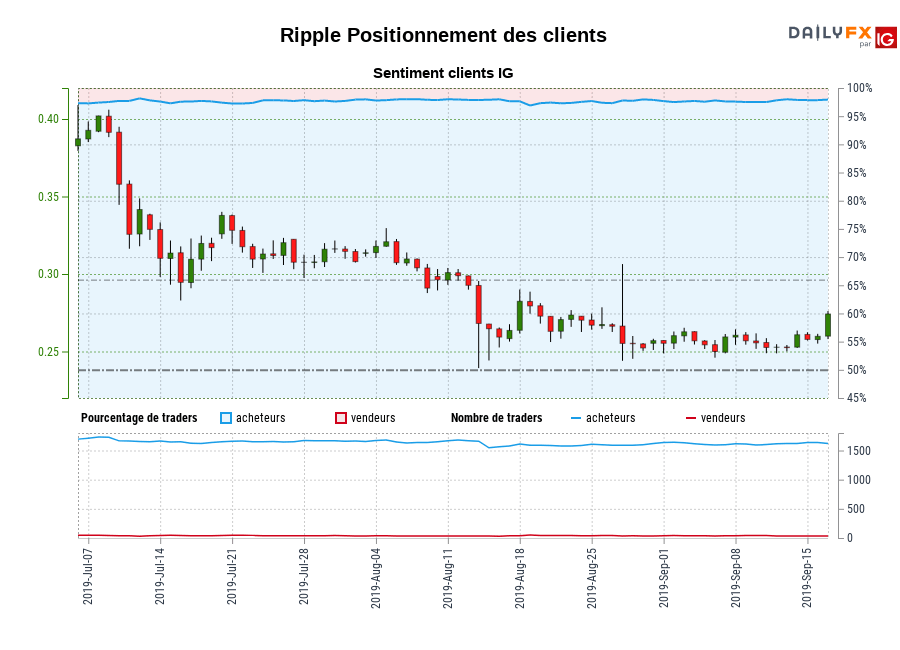Click the 80% sentiment axis label
The height and width of the screenshot is (650, 900).
(x=857, y=201)
